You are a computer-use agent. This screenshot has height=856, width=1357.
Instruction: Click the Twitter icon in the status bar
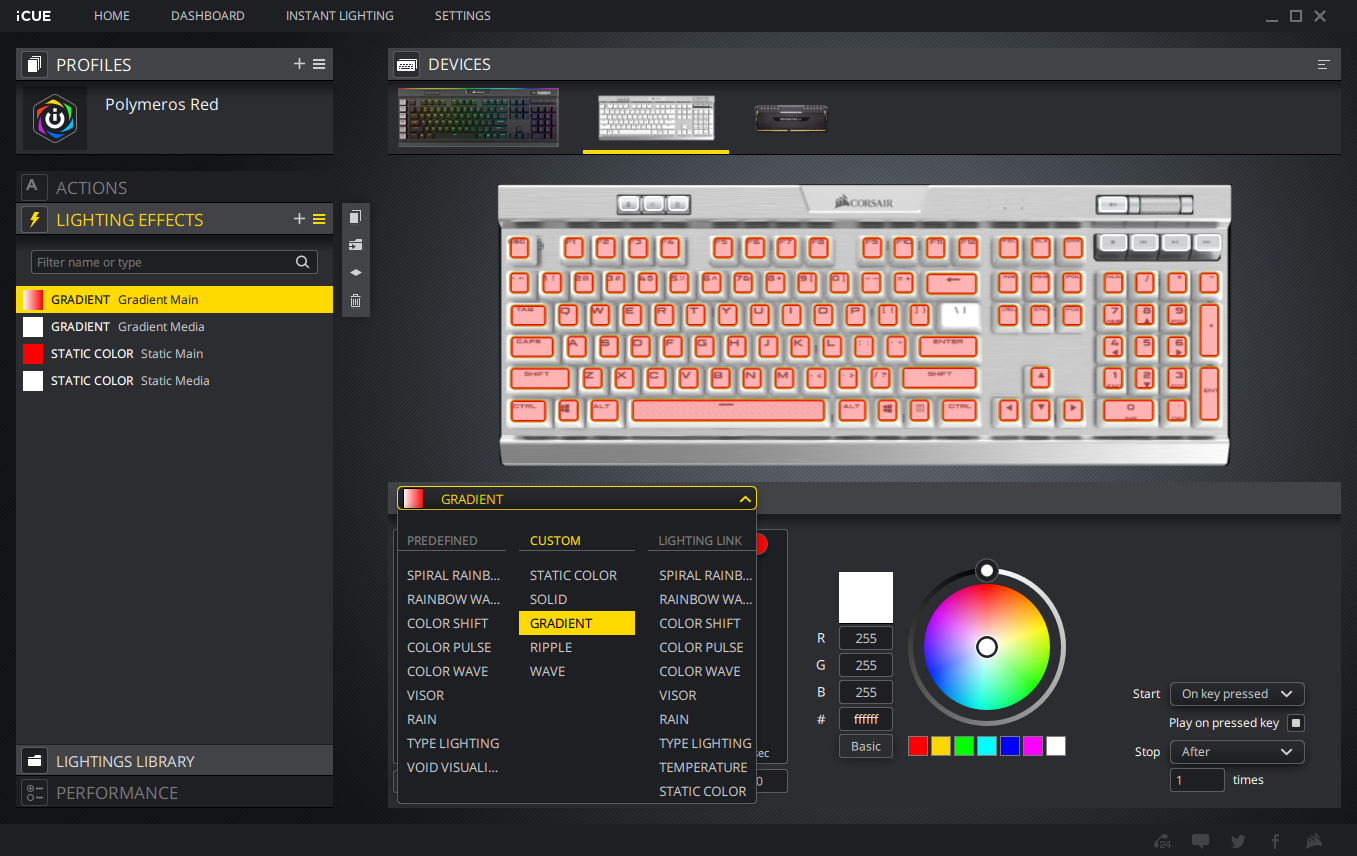click(1238, 841)
